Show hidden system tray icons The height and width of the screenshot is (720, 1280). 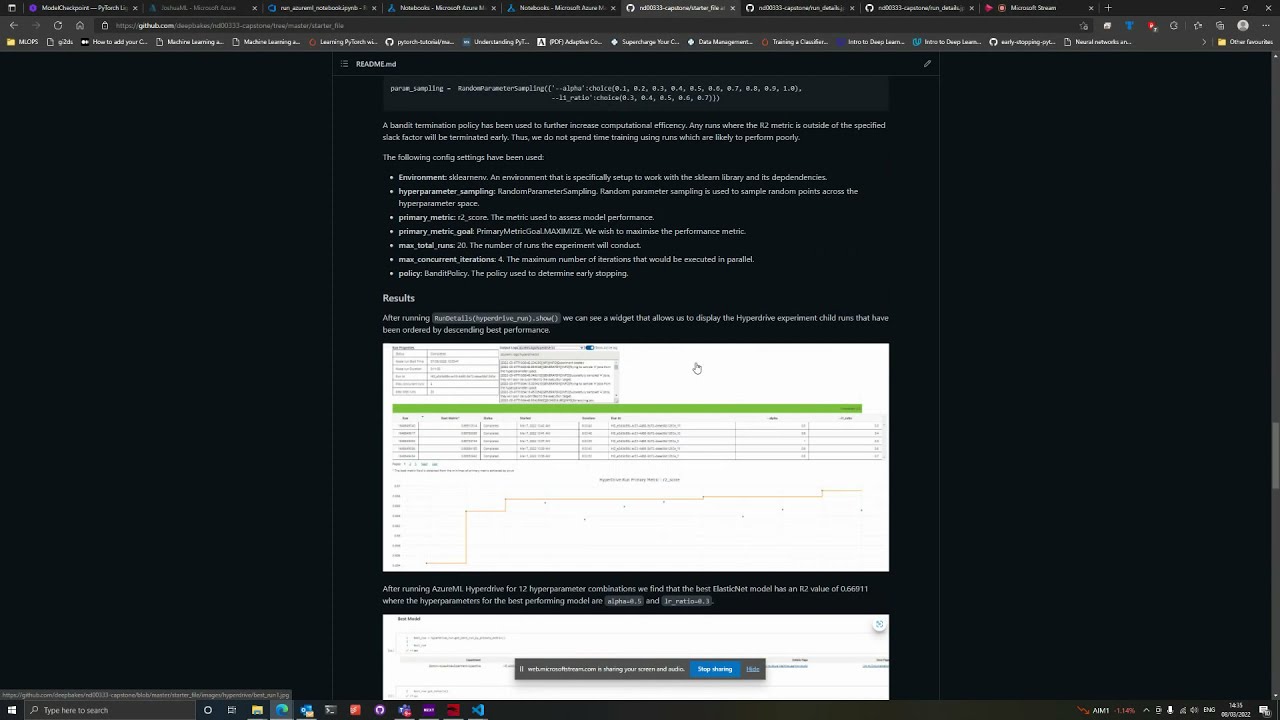coord(1146,710)
